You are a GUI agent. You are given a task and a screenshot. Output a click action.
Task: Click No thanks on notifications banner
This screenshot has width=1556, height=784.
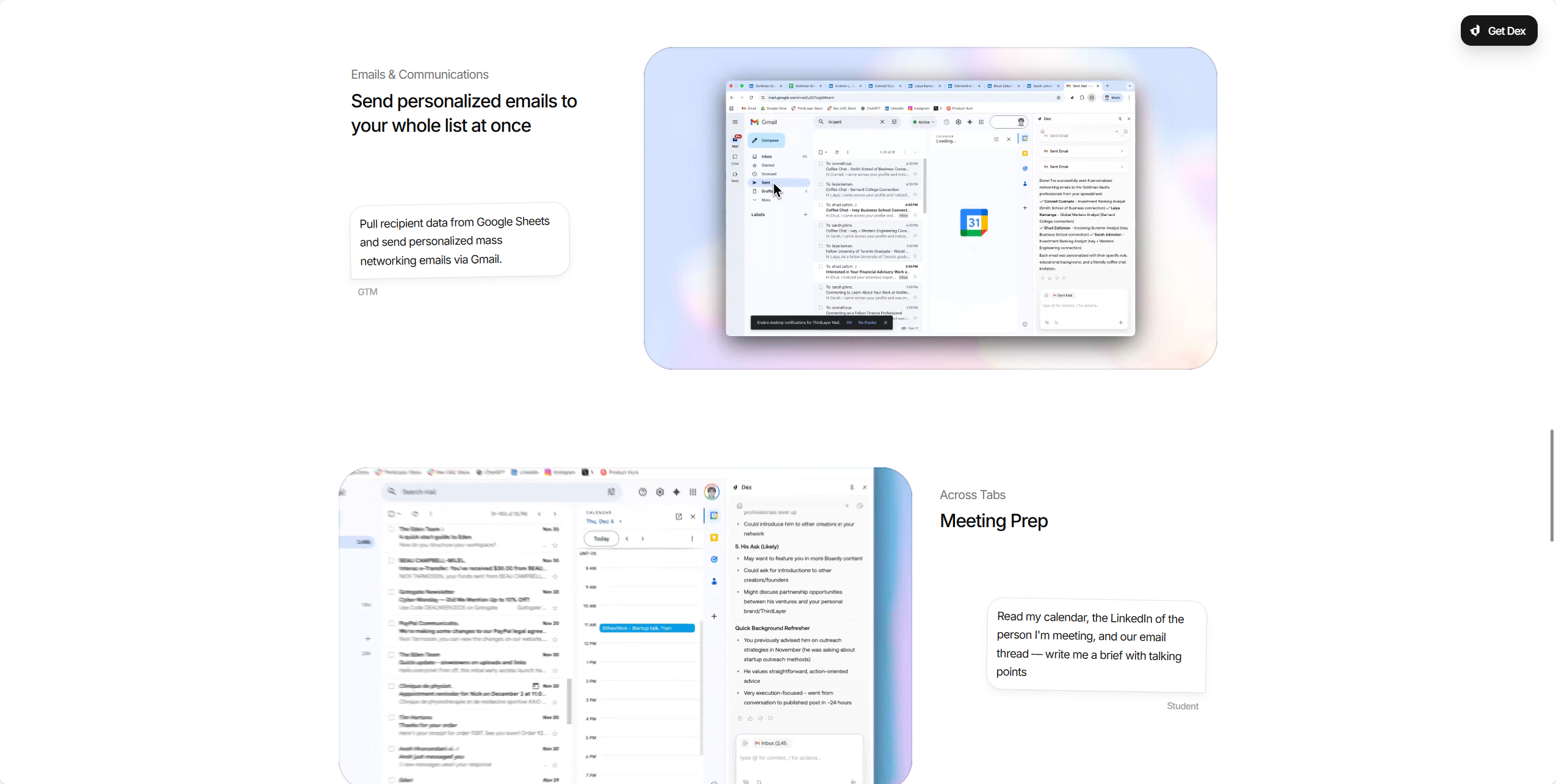(x=867, y=323)
